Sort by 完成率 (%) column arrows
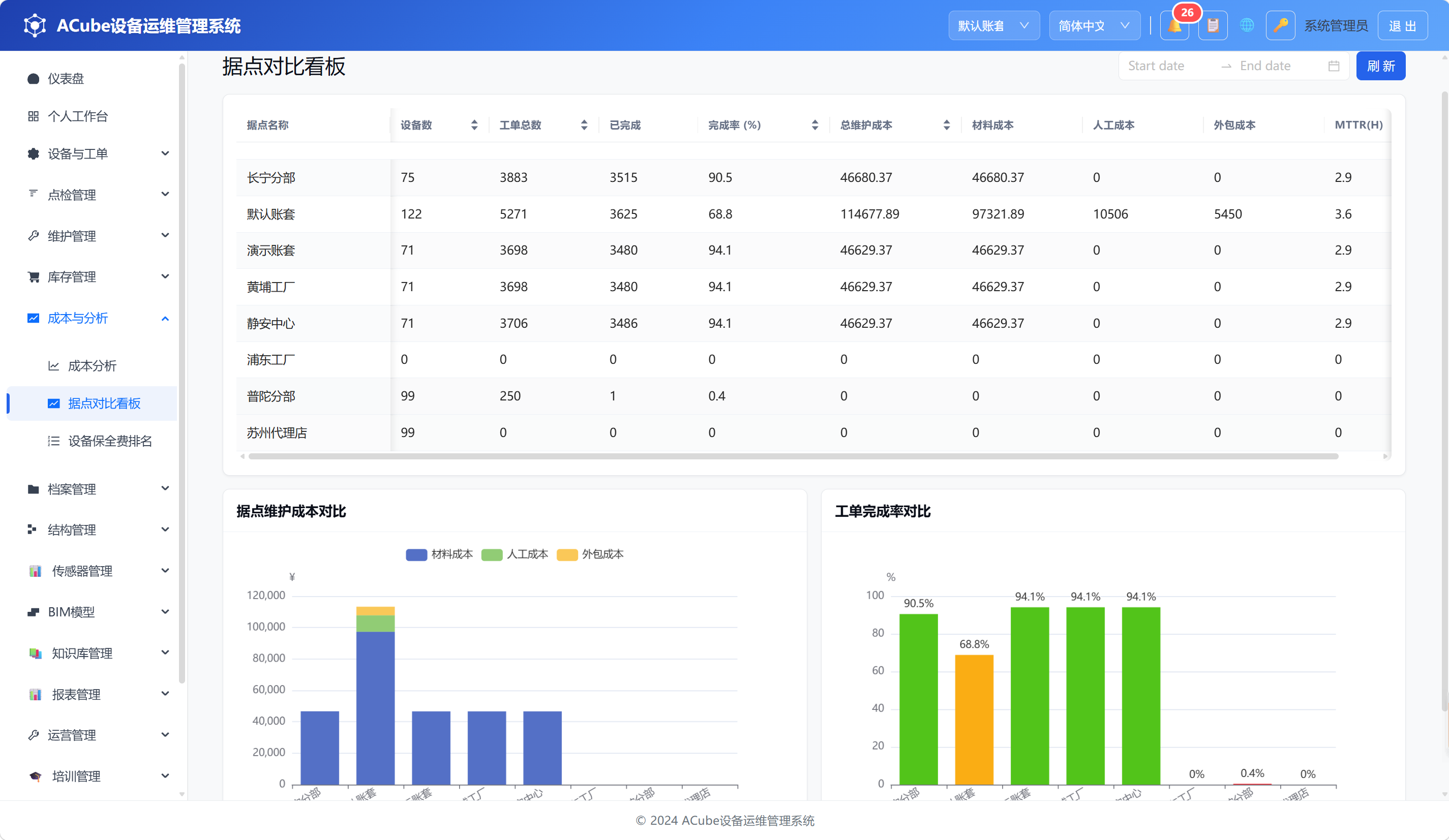Viewport: 1449px width, 840px height. click(x=815, y=125)
